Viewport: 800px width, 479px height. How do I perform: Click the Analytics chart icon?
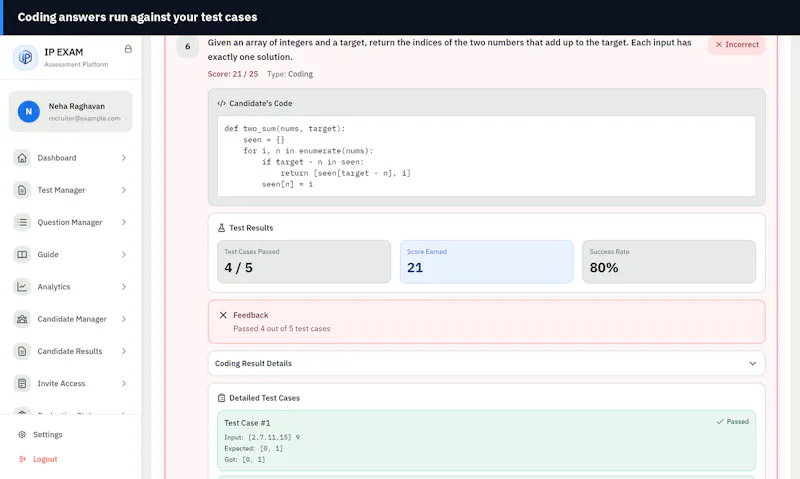click(x=22, y=287)
